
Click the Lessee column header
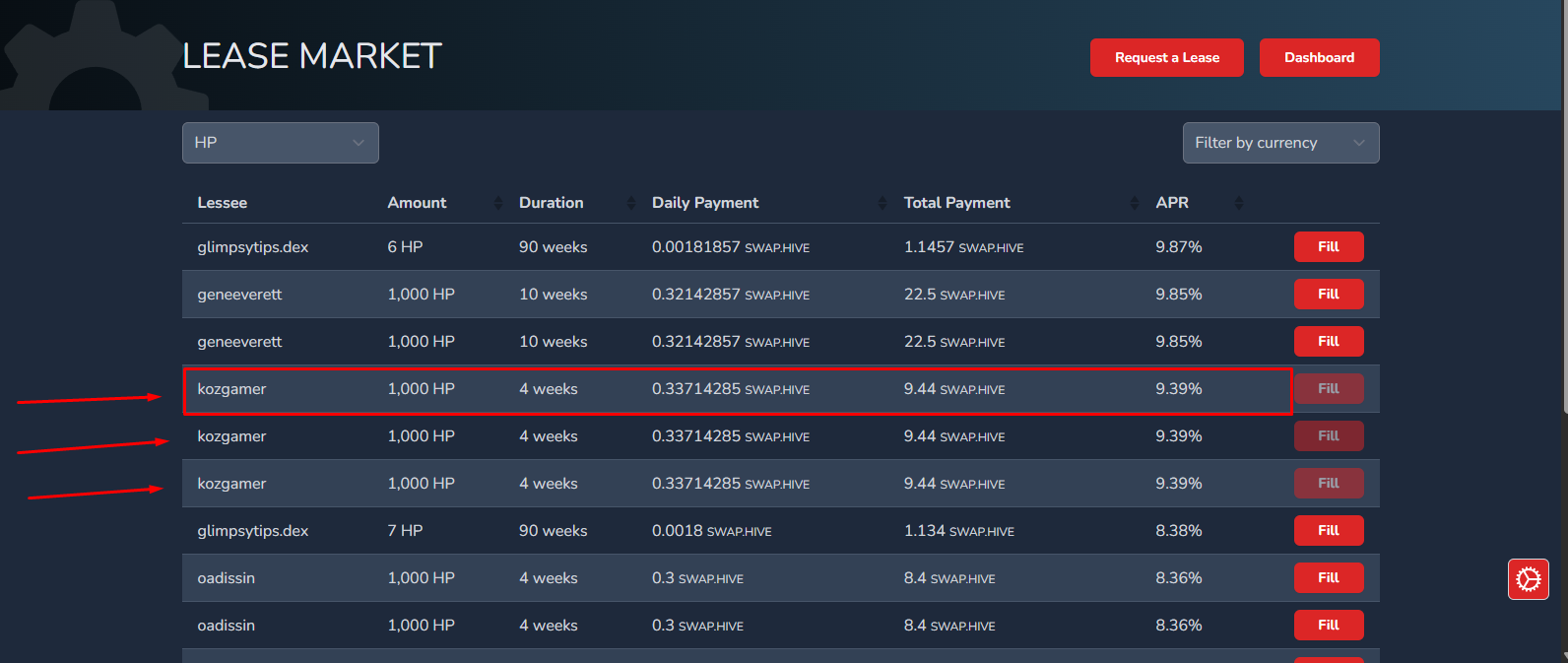[x=223, y=203]
